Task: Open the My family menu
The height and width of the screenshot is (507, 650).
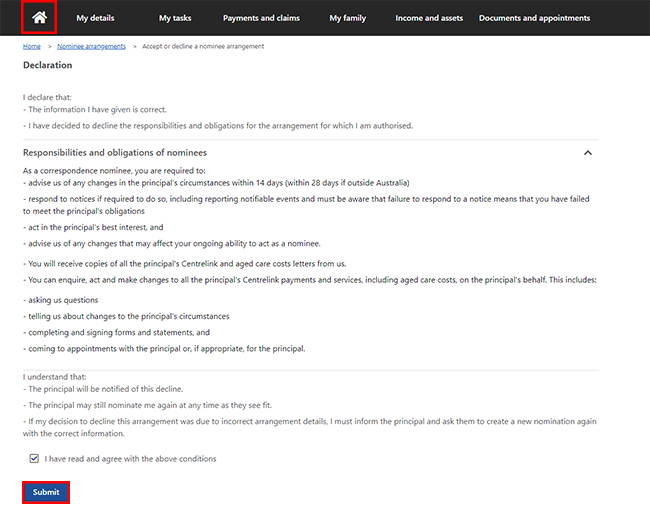Action: coord(347,18)
